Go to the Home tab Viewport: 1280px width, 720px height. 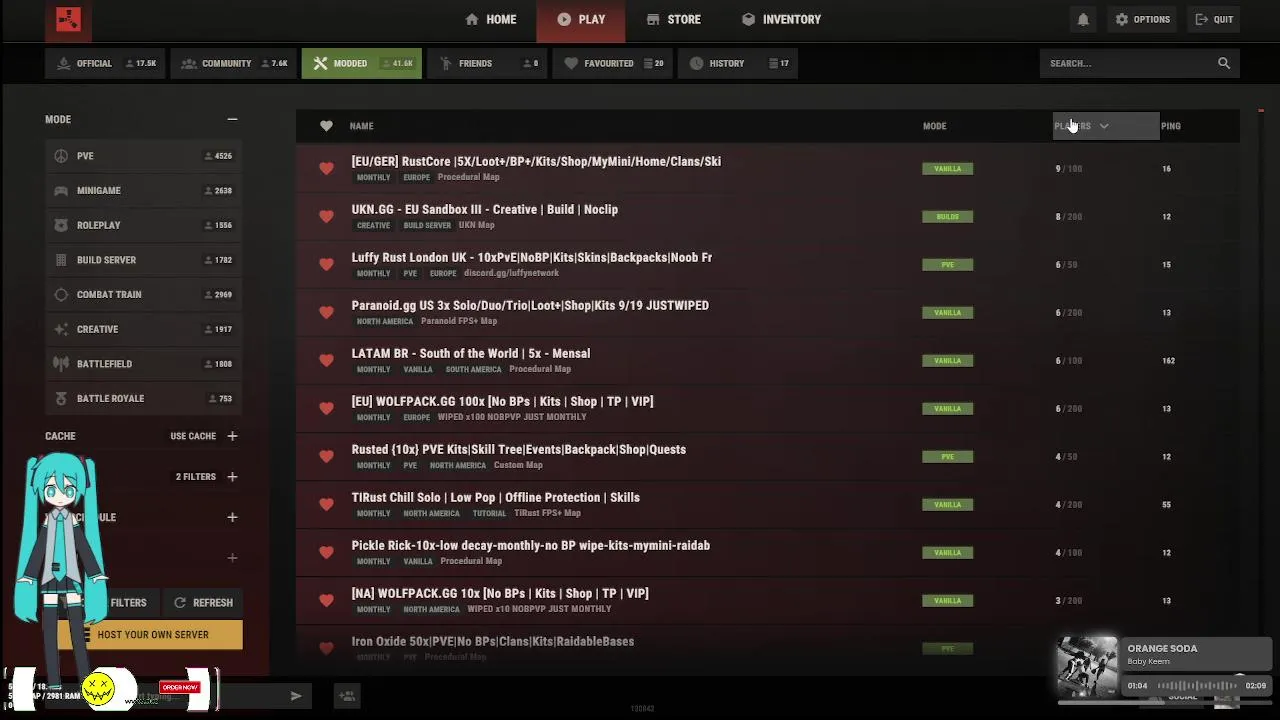(490, 19)
